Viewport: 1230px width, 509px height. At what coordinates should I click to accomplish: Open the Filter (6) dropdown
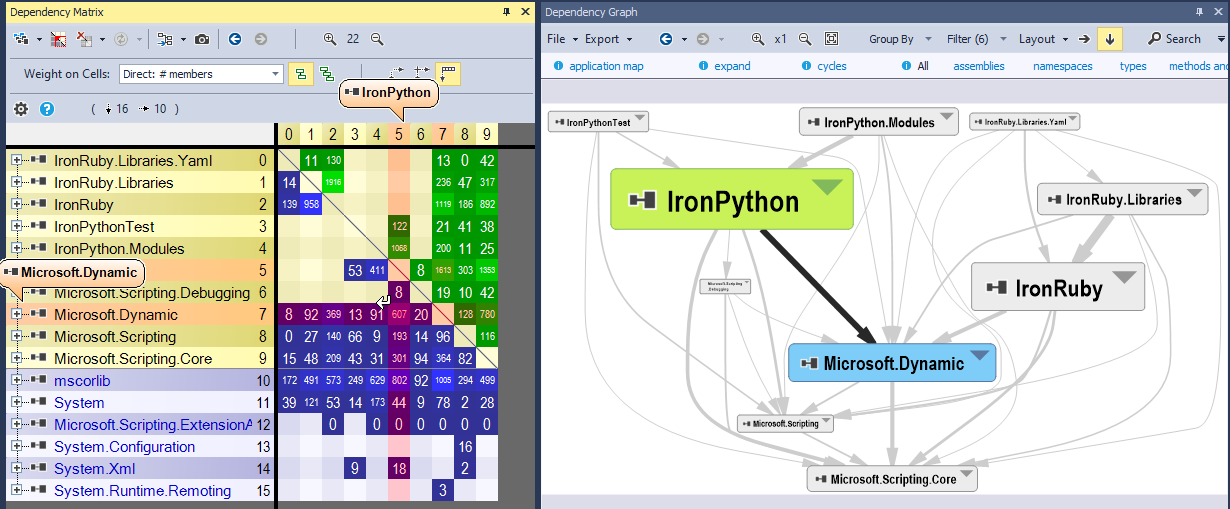pos(967,39)
